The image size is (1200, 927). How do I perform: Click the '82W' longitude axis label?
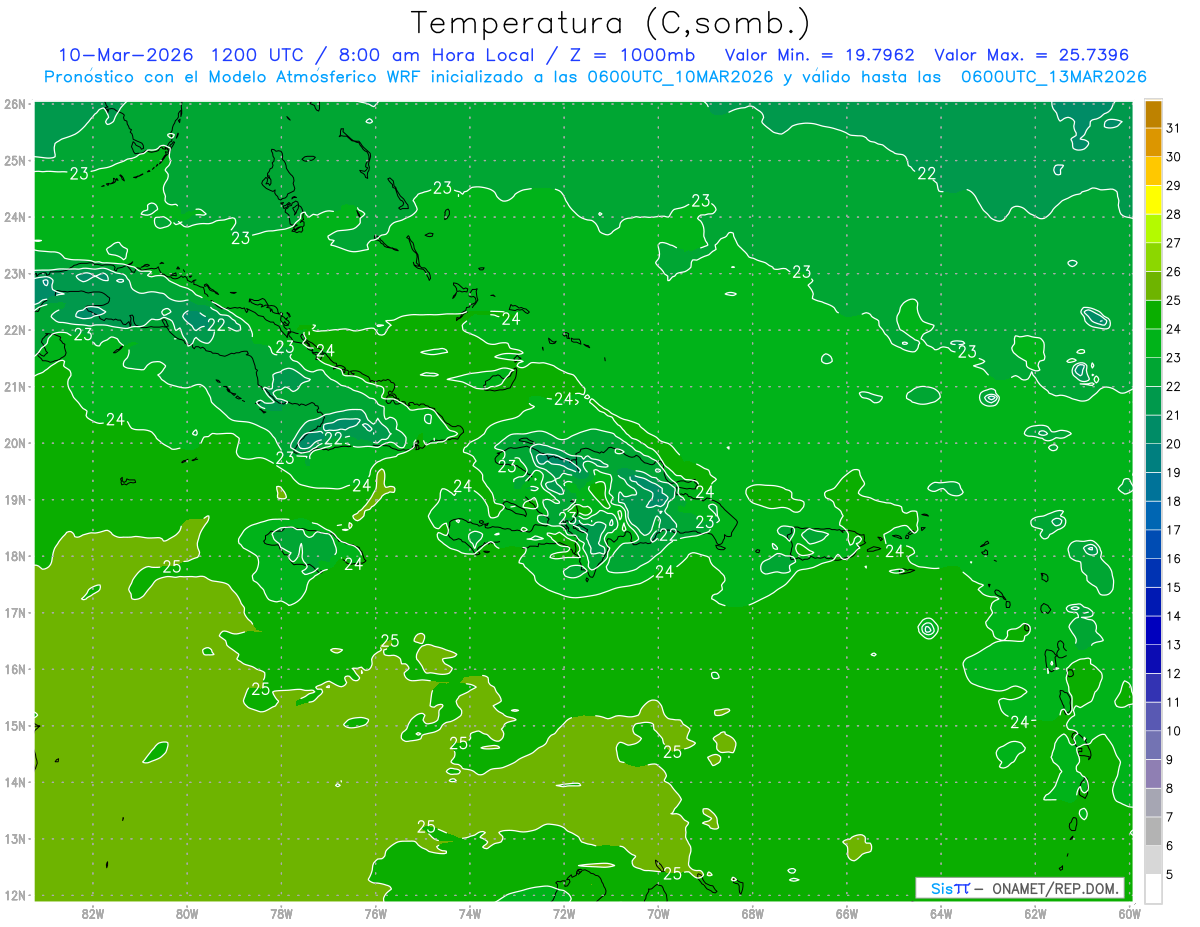click(x=92, y=913)
